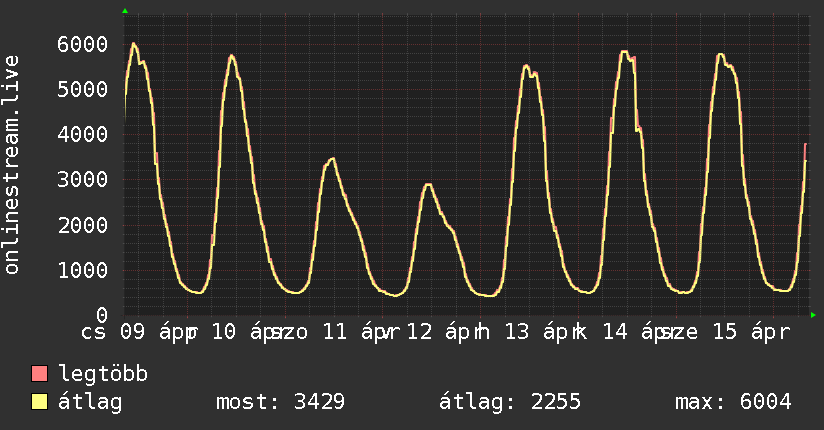Viewport: 824px width, 430px height.
Task: Click the pink legtöbb legend swatch
Action: (x=39, y=373)
